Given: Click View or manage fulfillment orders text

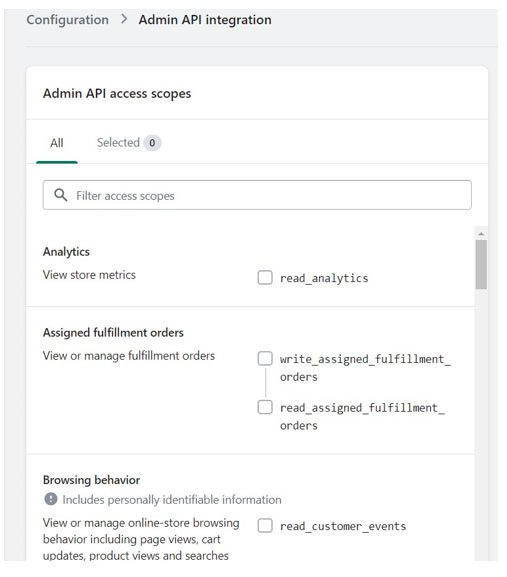Looking at the screenshot, I should 129,356.
